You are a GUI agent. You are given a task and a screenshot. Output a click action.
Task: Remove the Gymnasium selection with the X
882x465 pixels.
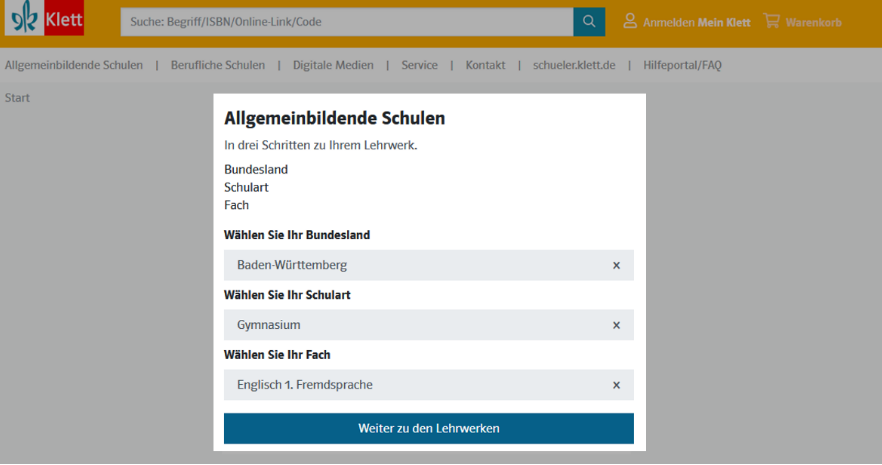click(x=616, y=325)
